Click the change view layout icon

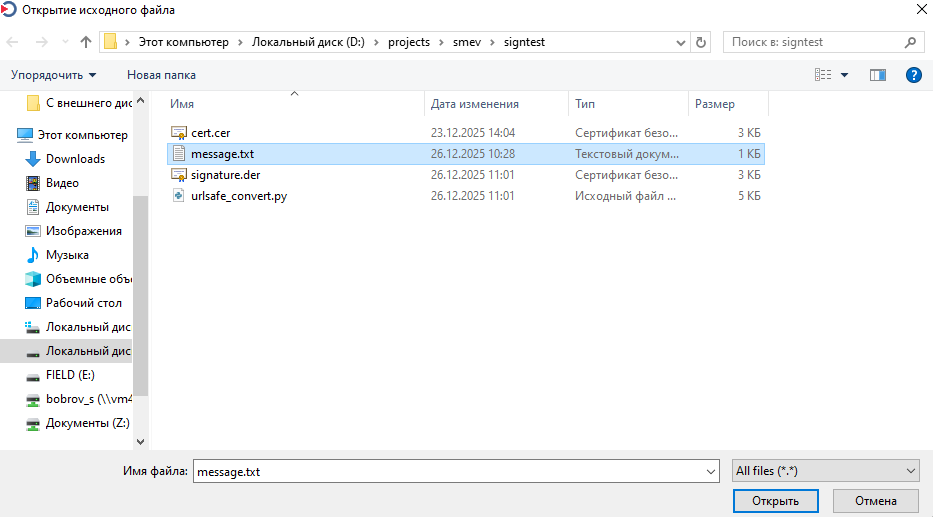pyautogui.click(x=824, y=75)
